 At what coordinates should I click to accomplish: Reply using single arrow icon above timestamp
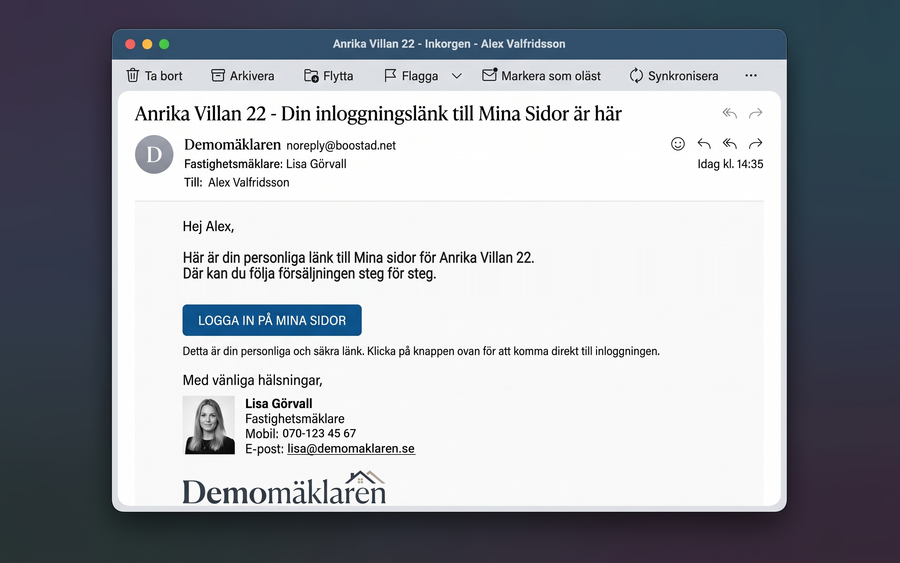(x=704, y=143)
